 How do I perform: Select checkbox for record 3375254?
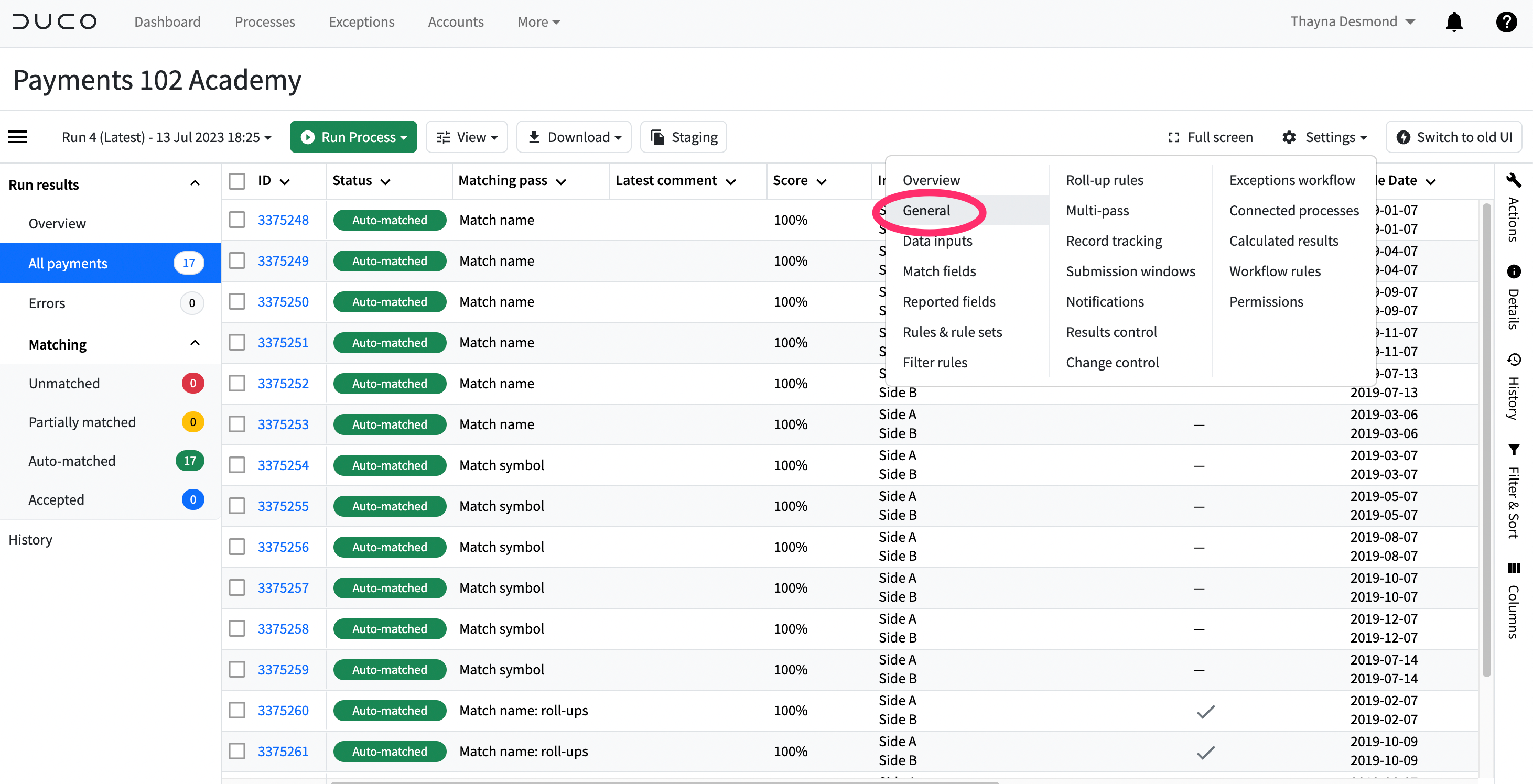click(237, 465)
